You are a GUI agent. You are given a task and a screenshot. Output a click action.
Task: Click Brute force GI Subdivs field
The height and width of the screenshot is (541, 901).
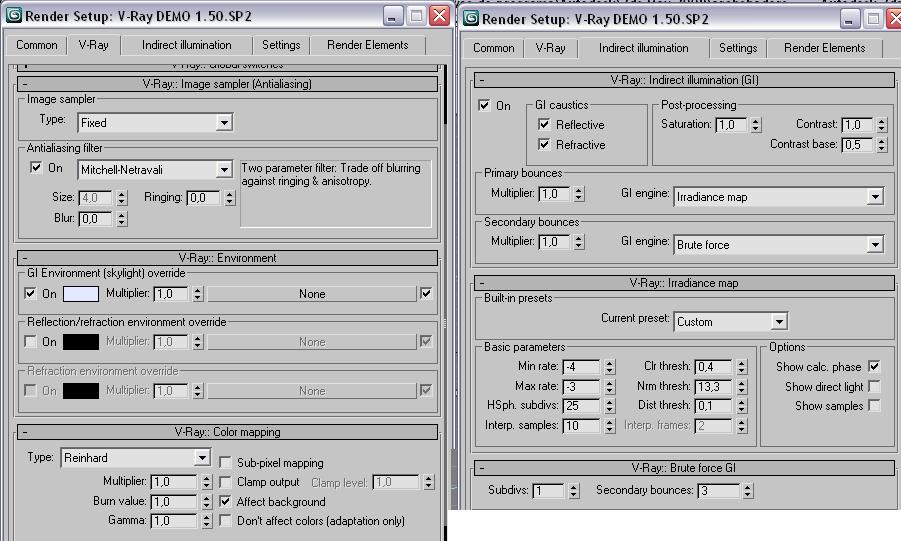click(x=549, y=491)
